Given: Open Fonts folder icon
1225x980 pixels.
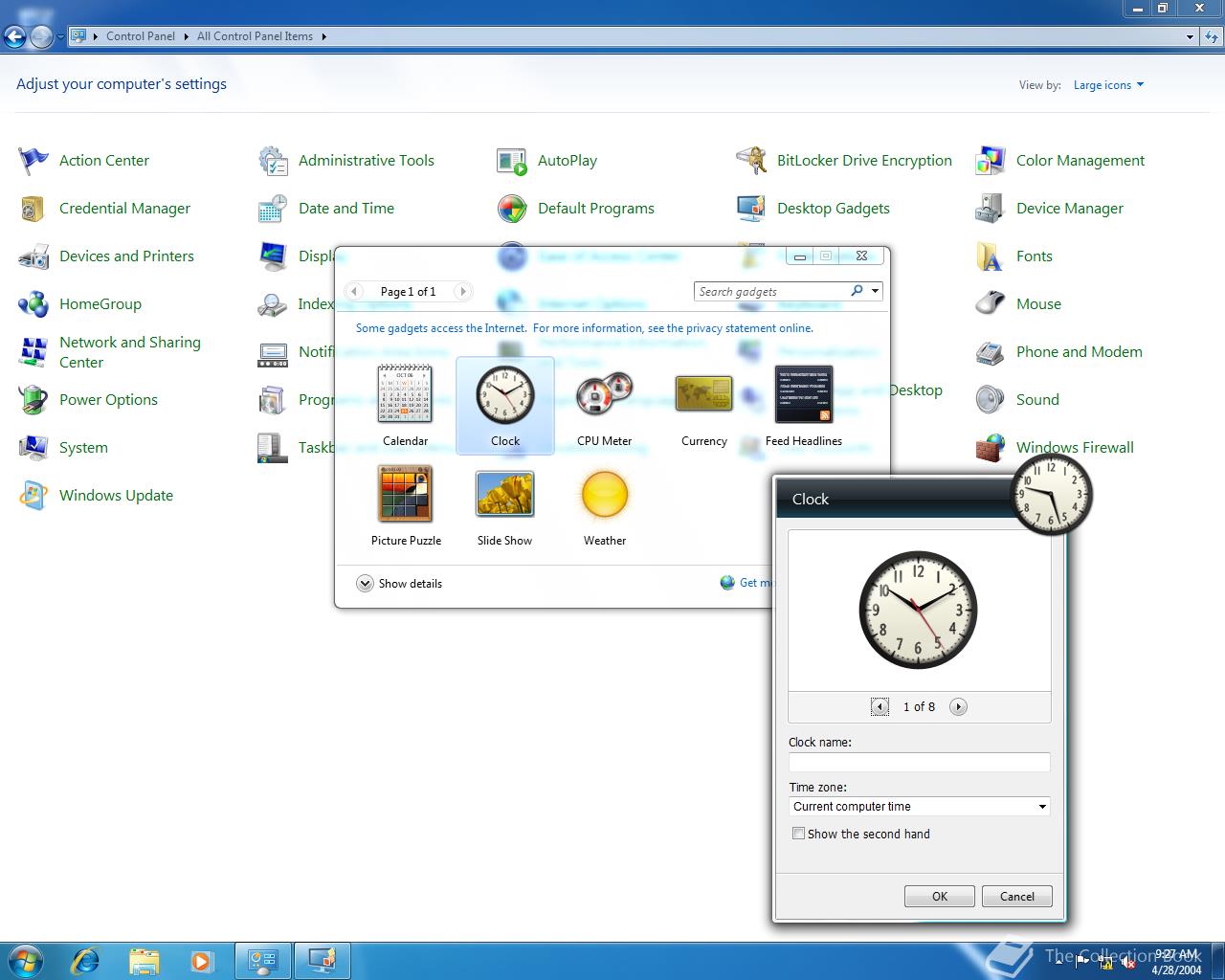Looking at the screenshot, I should pos(991,256).
